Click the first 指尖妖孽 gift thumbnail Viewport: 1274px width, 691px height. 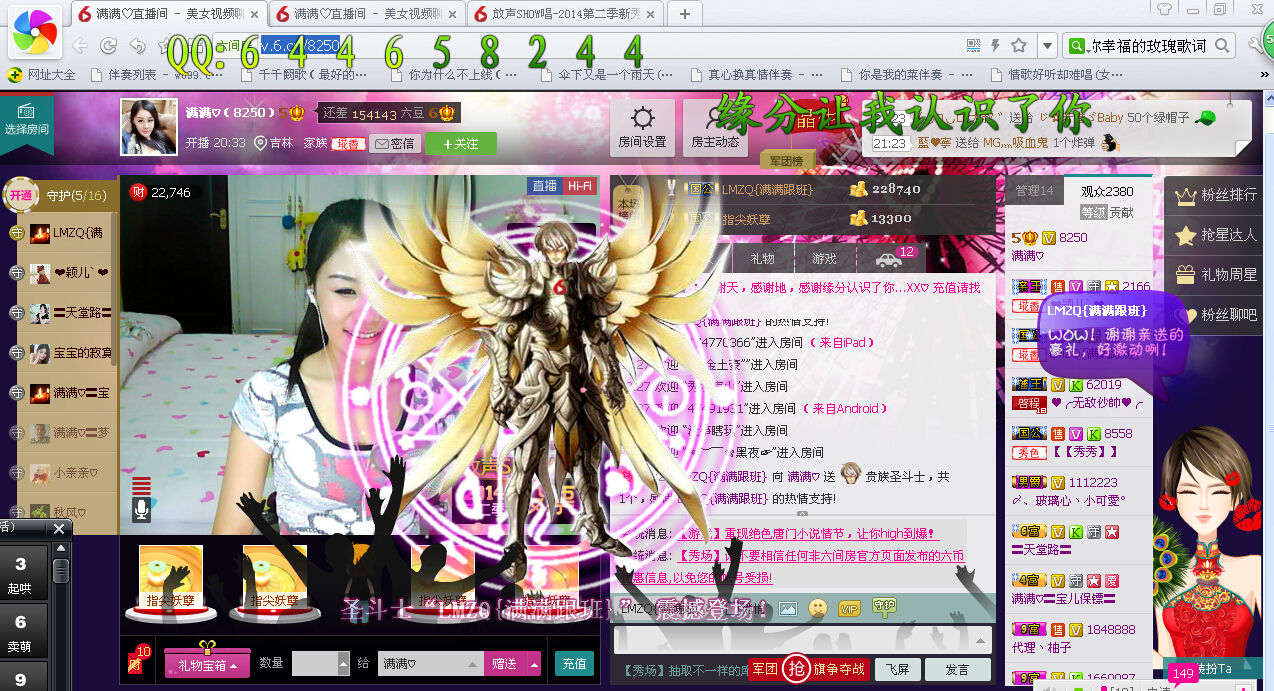coord(171,581)
